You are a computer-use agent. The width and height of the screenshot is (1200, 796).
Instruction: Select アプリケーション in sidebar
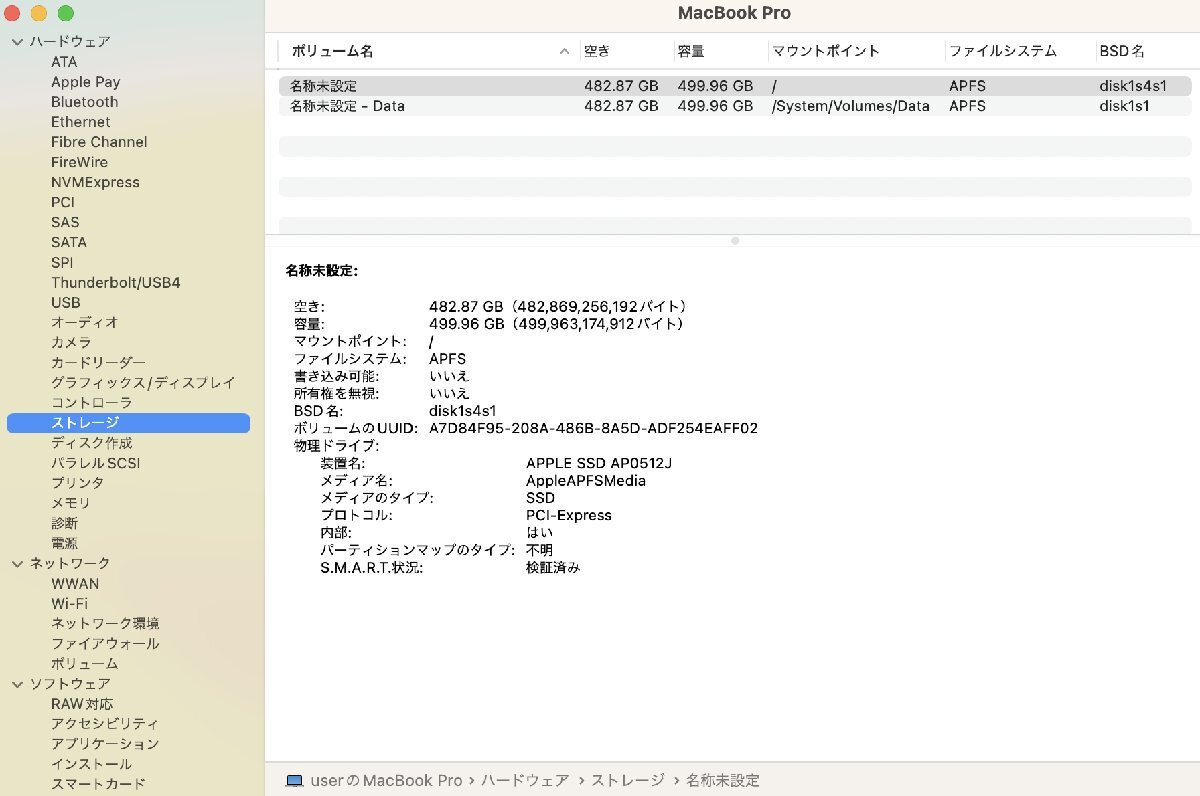click(105, 744)
